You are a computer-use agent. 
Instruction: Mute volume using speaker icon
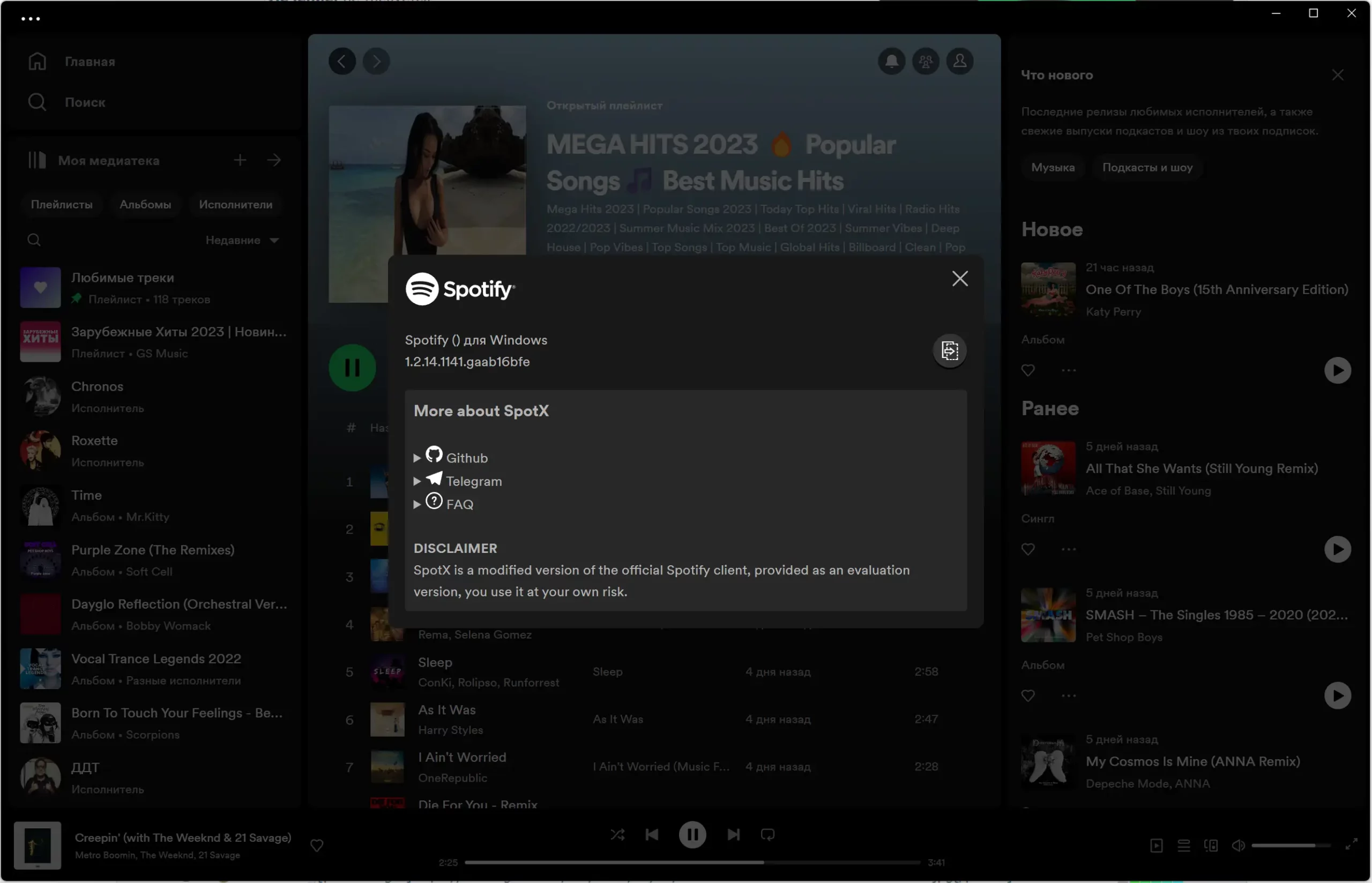[x=1238, y=845]
